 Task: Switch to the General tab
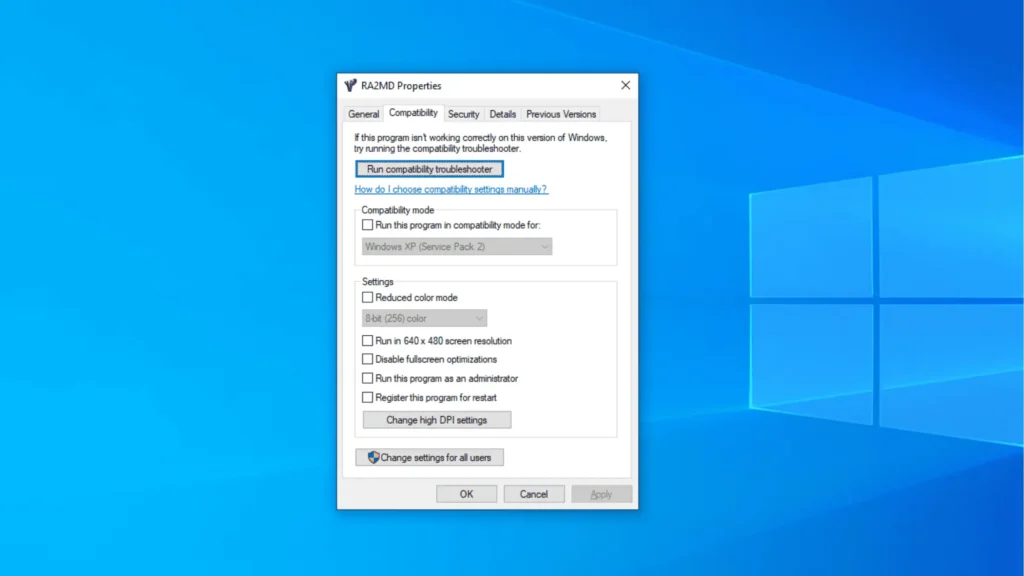(363, 114)
